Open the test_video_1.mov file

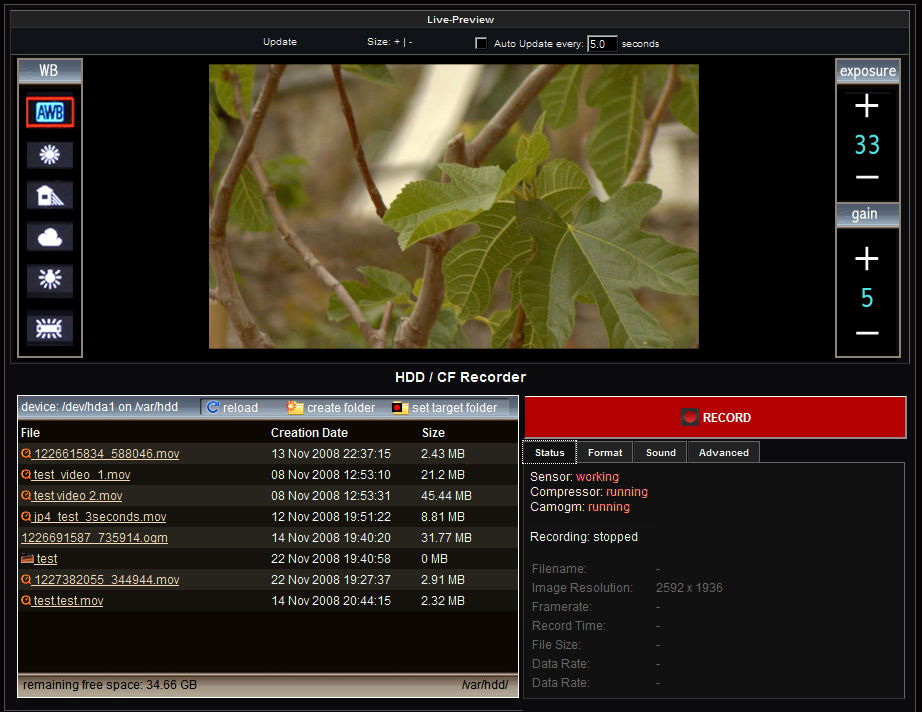point(81,475)
